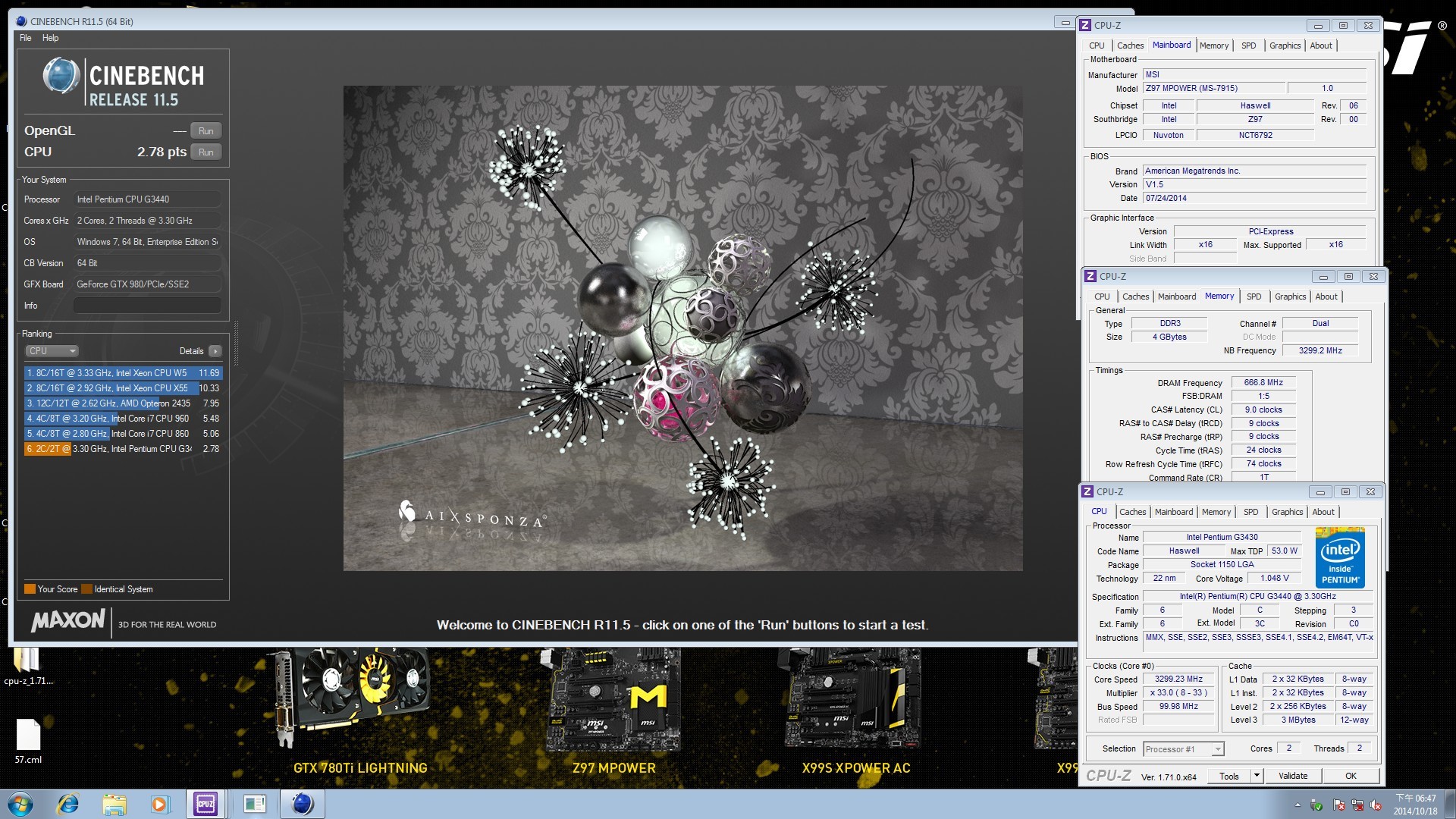Click the Validate button in CPU-Z
Screen dimensions: 1456x819
(1293, 776)
